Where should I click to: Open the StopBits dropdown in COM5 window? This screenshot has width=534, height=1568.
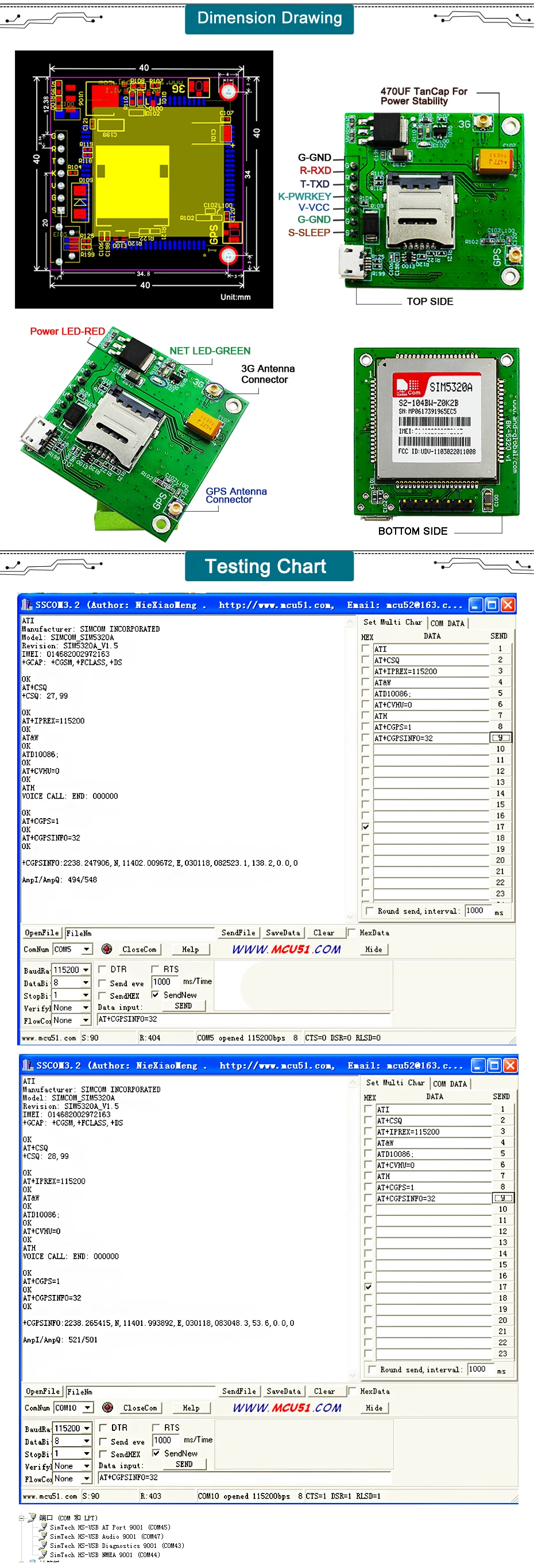point(86,995)
